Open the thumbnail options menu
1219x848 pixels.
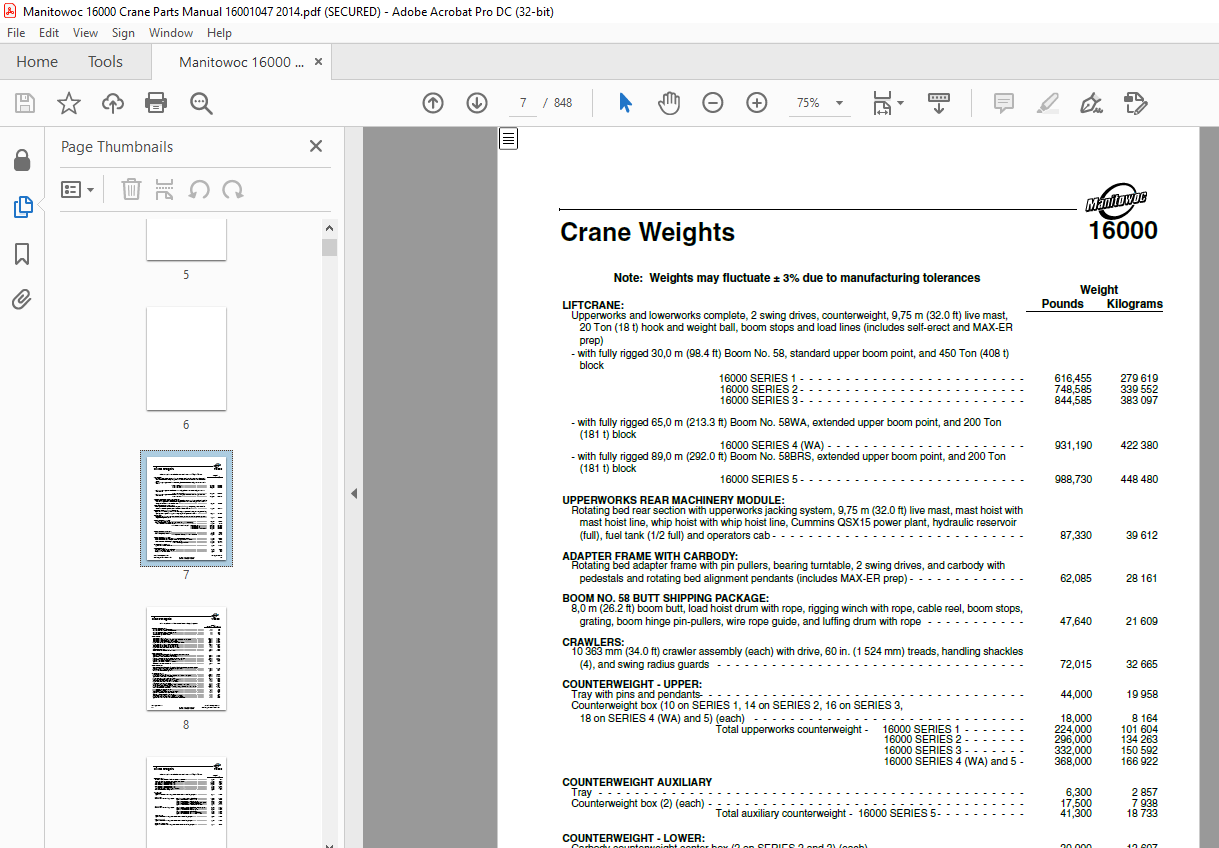(x=78, y=189)
